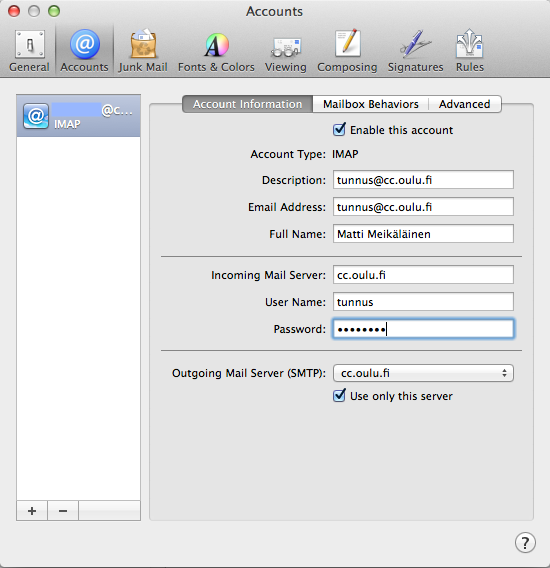
Task: Open Rules preferences
Action: 470,51
